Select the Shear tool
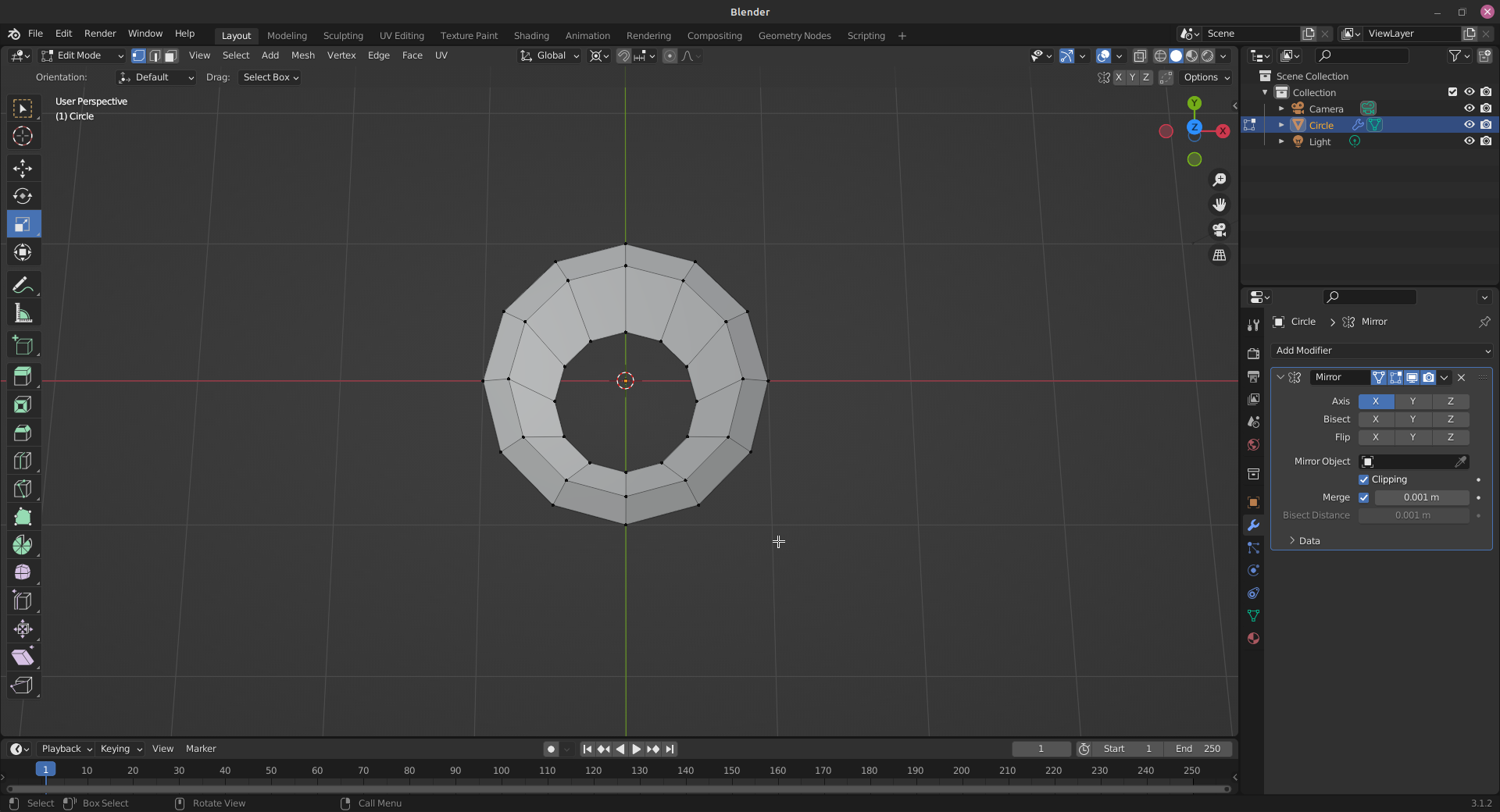The height and width of the screenshot is (812, 1500). click(x=23, y=657)
